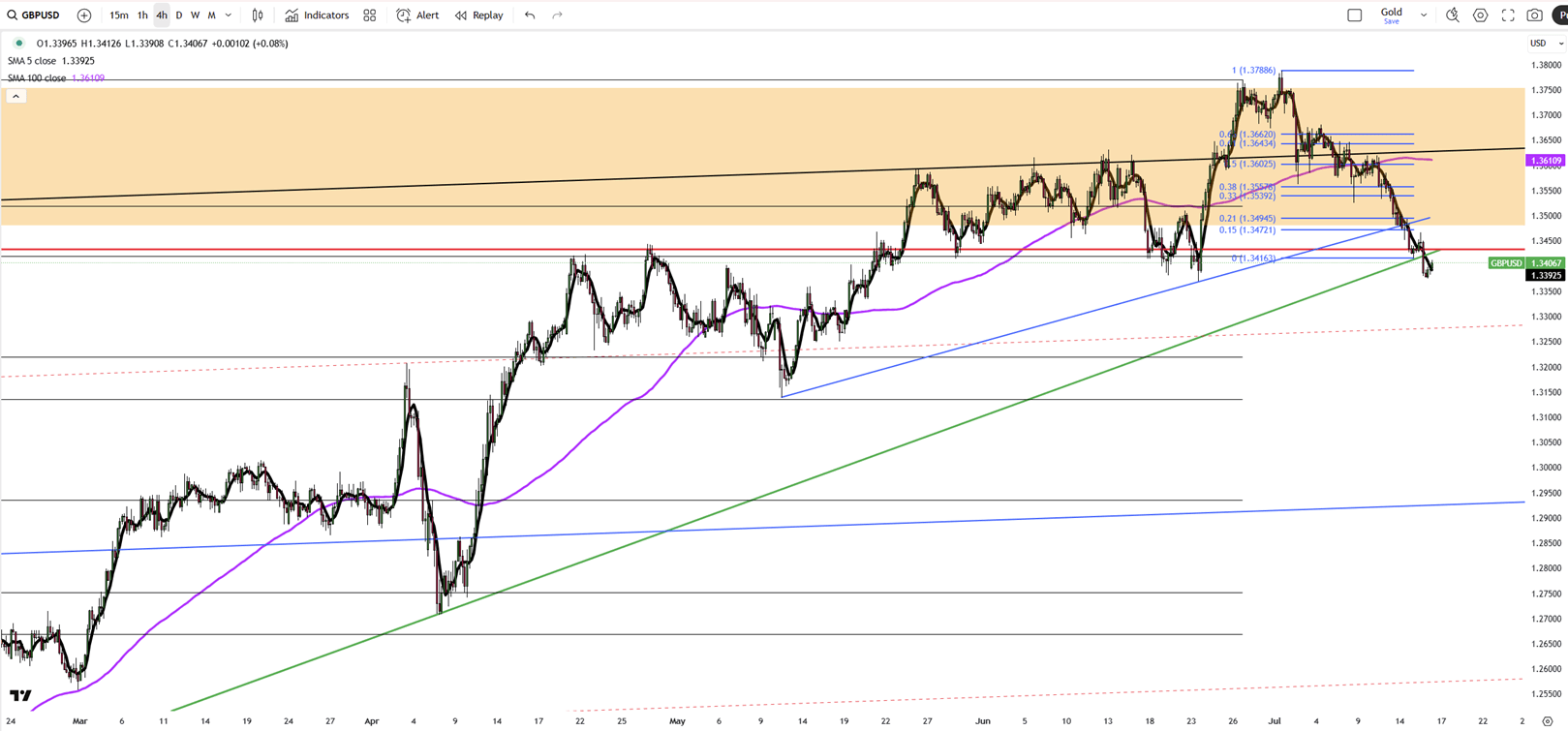Screen dimensions: 1568x731
Task: Take a chart snapshot with camera icon
Action: click(x=1535, y=15)
